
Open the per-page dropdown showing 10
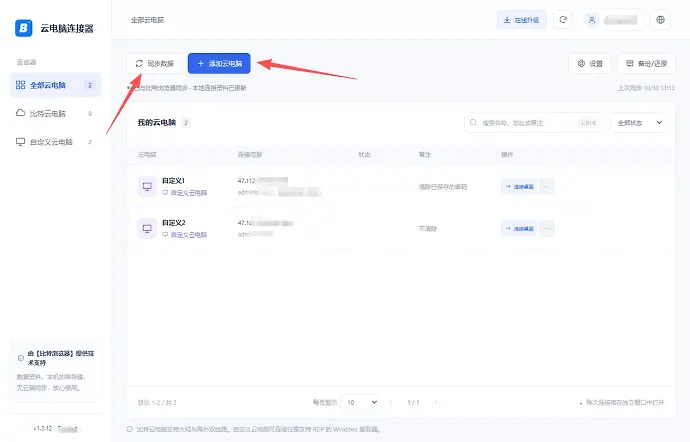(360, 402)
